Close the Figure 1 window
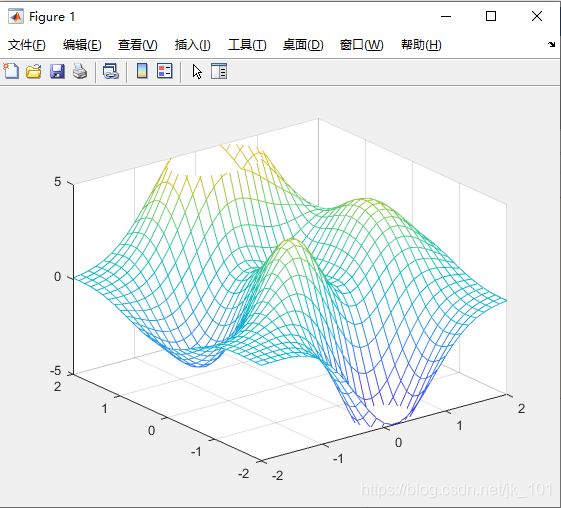The height and width of the screenshot is (508, 561). [x=537, y=16]
